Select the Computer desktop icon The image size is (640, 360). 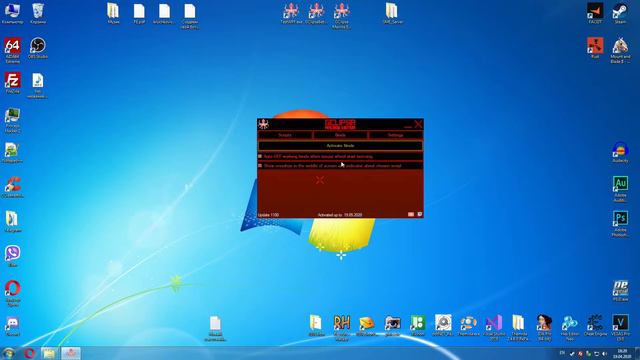pyautogui.click(x=12, y=13)
